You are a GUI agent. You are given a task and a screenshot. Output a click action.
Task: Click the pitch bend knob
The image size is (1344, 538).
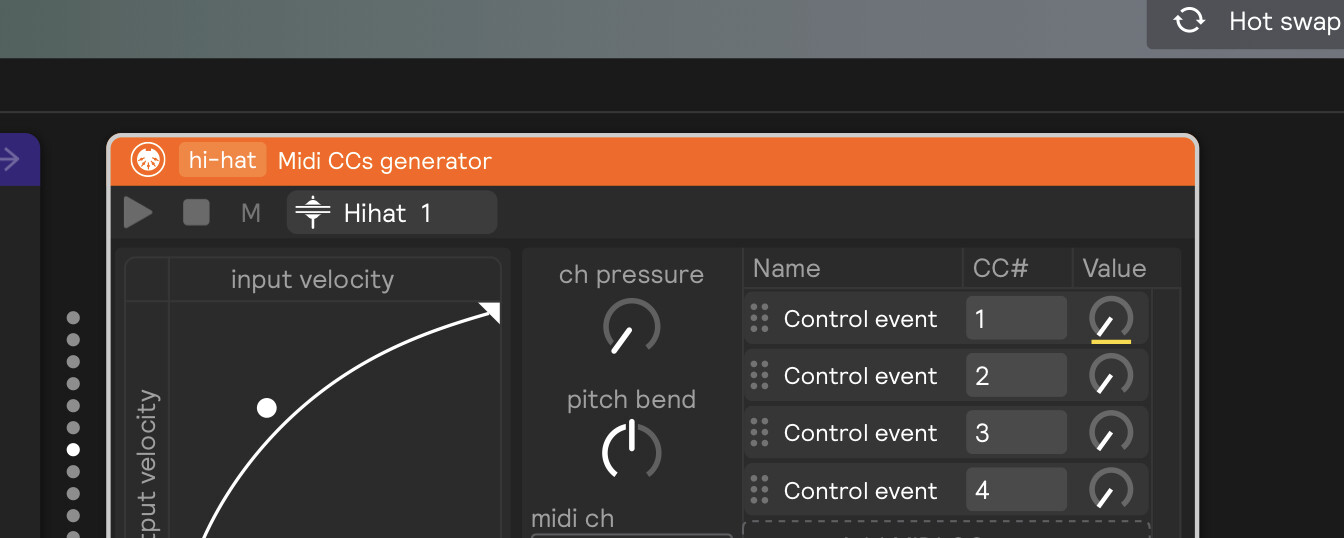click(631, 451)
